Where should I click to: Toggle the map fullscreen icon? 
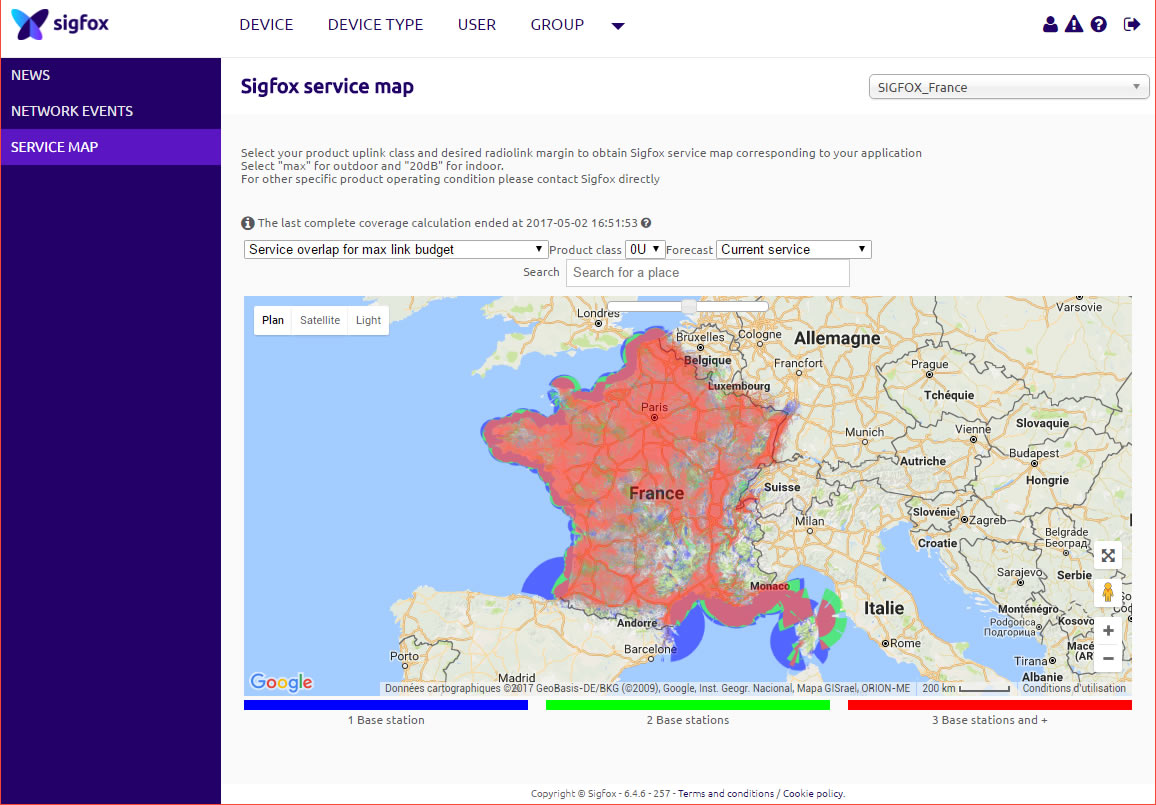(1108, 556)
